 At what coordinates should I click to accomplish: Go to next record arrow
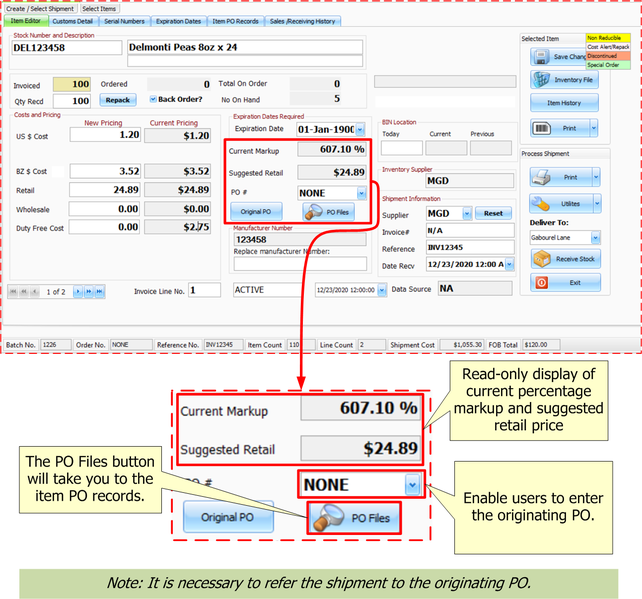tap(78, 292)
